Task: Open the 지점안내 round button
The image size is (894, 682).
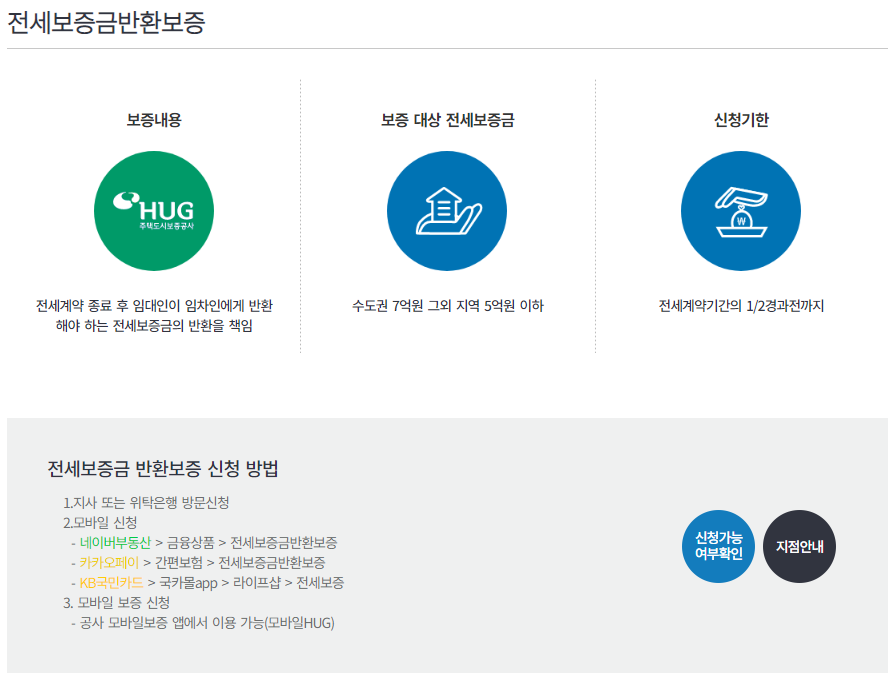Action: (x=799, y=546)
